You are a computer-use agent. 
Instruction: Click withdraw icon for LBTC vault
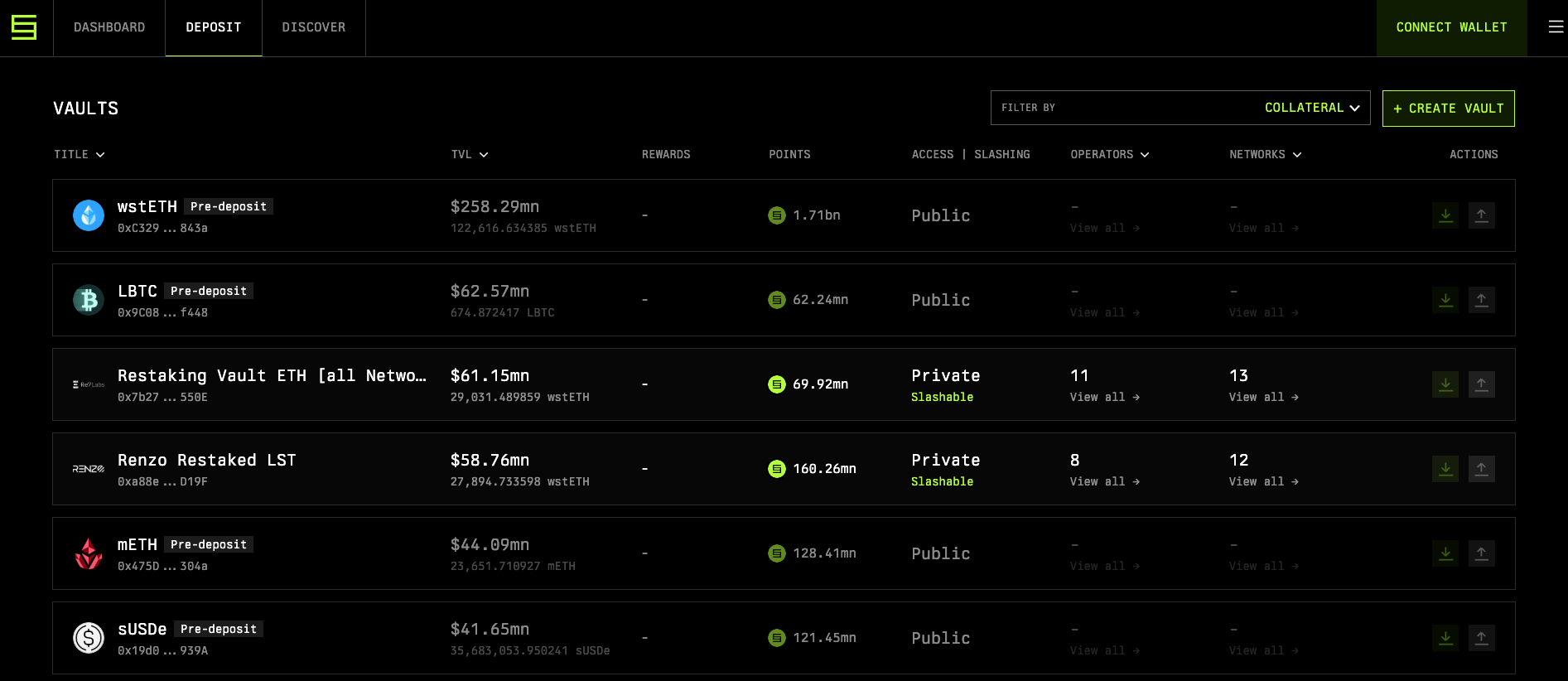pos(1482,300)
